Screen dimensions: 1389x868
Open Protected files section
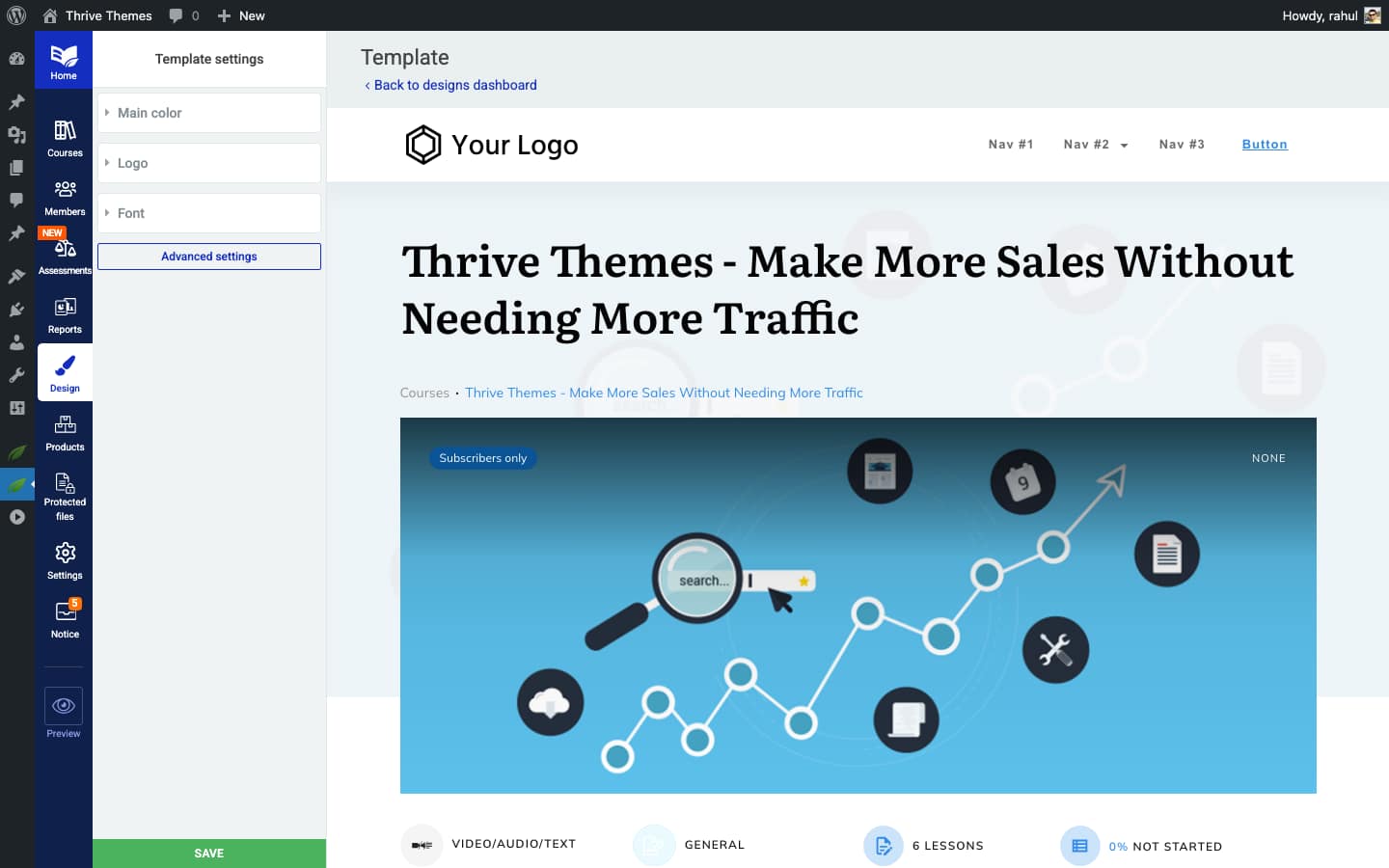click(65, 495)
